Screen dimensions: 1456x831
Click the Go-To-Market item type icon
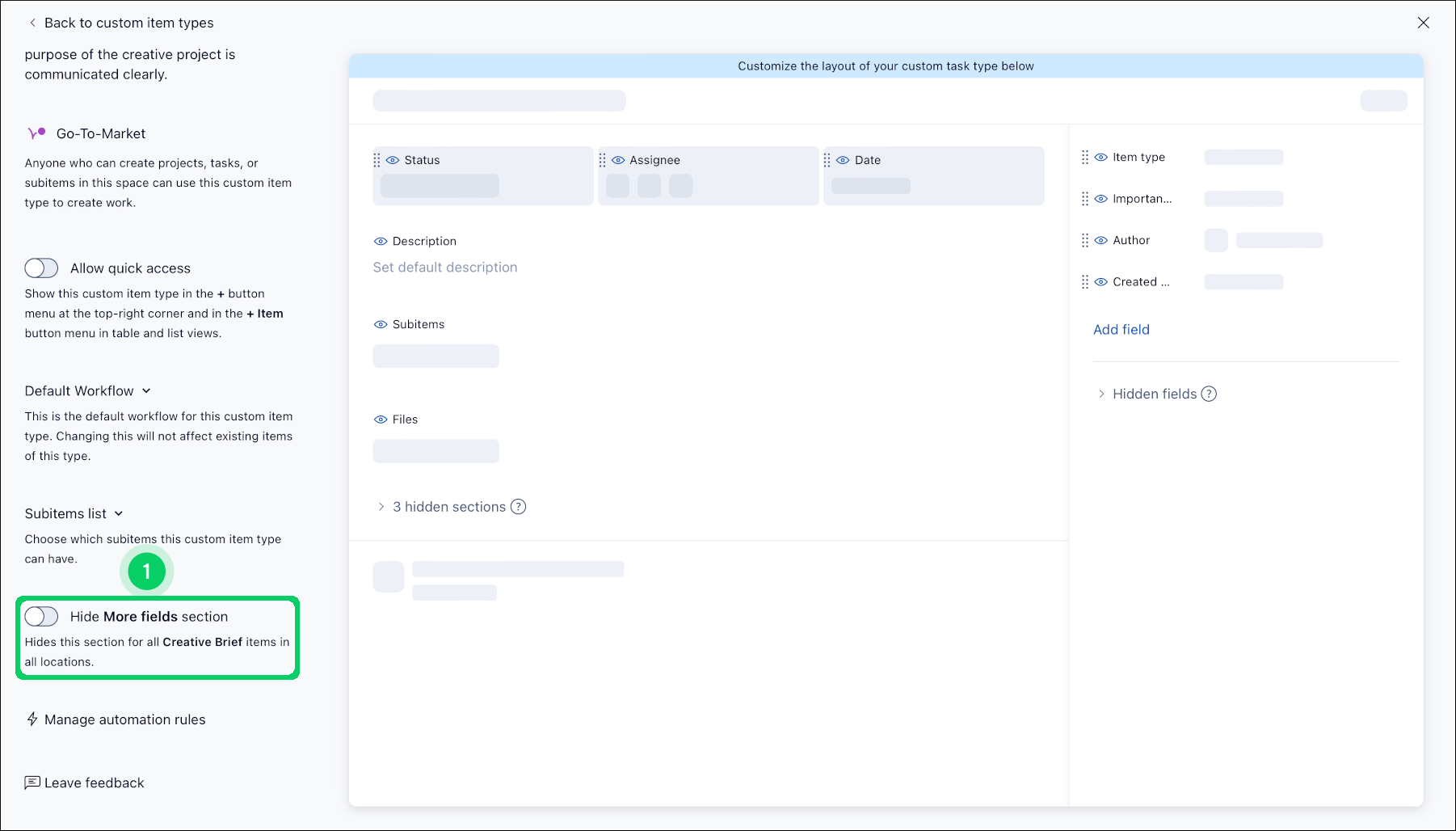coord(36,133)
